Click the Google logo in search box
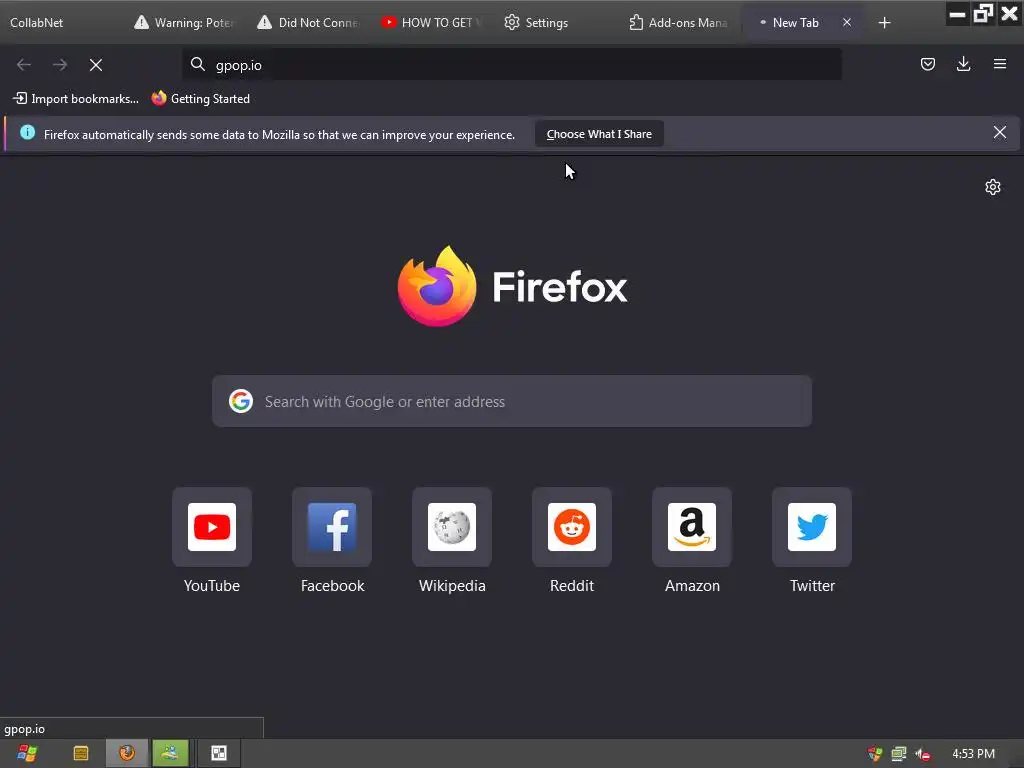1024x768 pixels. (x=241, y=401)
